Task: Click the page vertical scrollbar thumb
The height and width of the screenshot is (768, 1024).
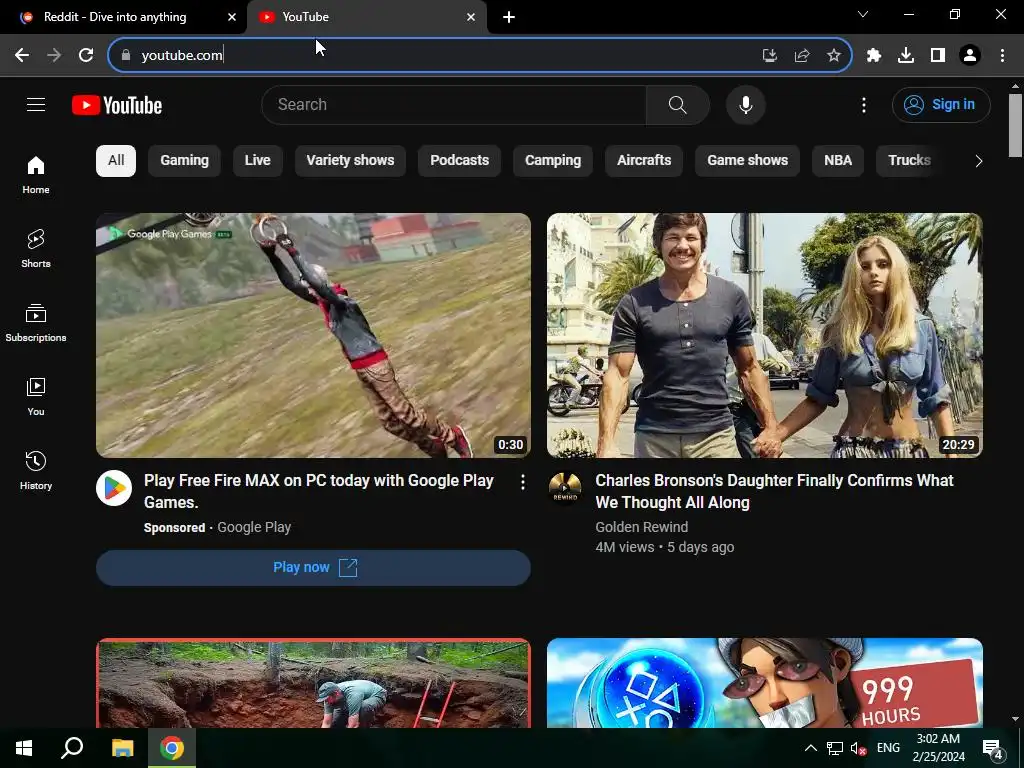Action: (1015, 125)
